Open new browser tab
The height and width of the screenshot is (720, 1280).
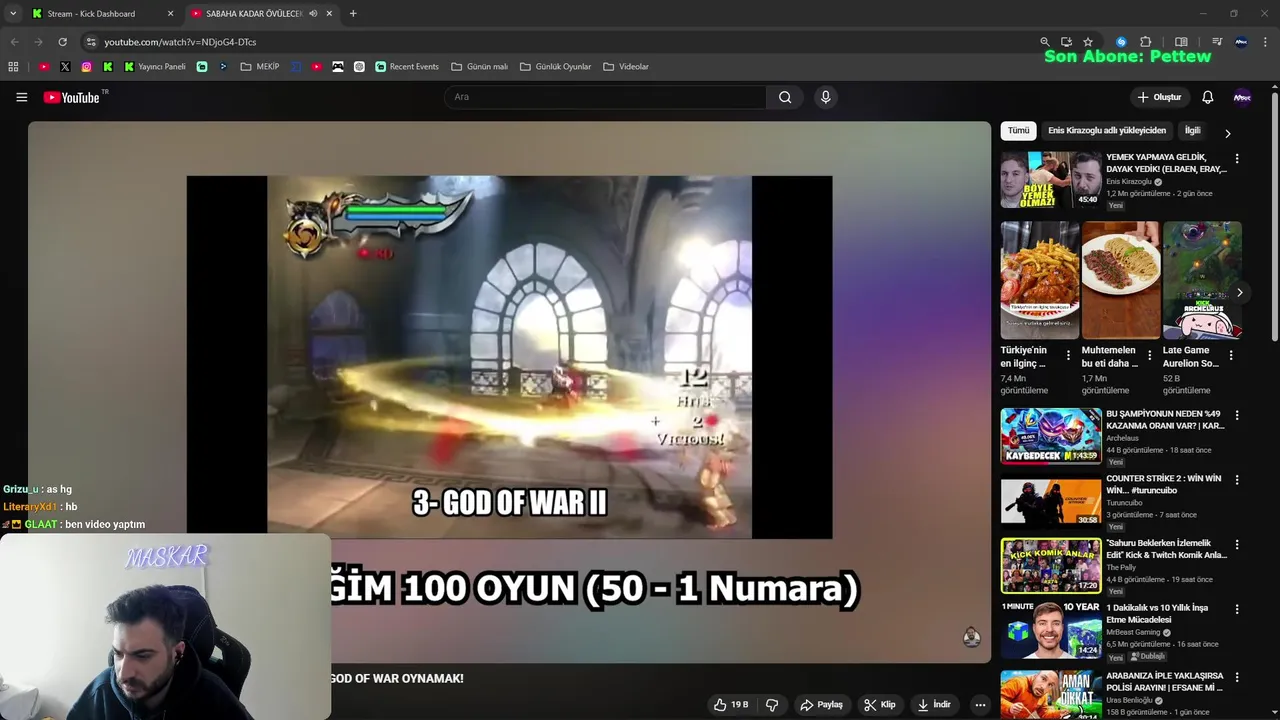pyautogui.click(x=353, y=14)
